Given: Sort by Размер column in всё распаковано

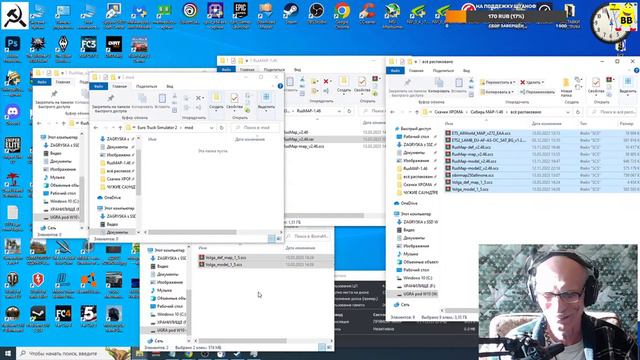Looking at the screenshot, I should coord(626,123).
